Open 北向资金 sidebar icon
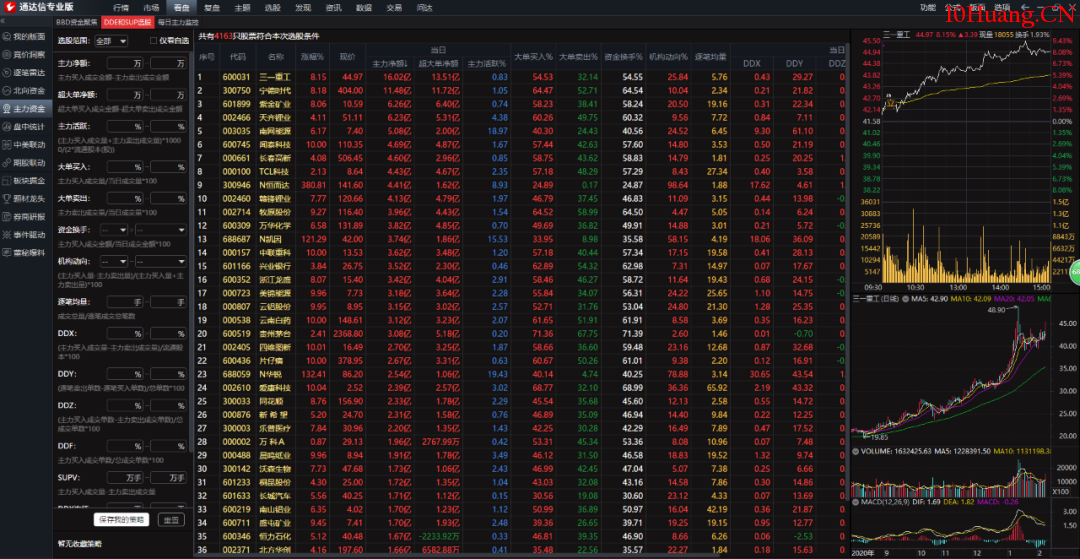Viewport: 1080px width, 559px height. (6, 90)
